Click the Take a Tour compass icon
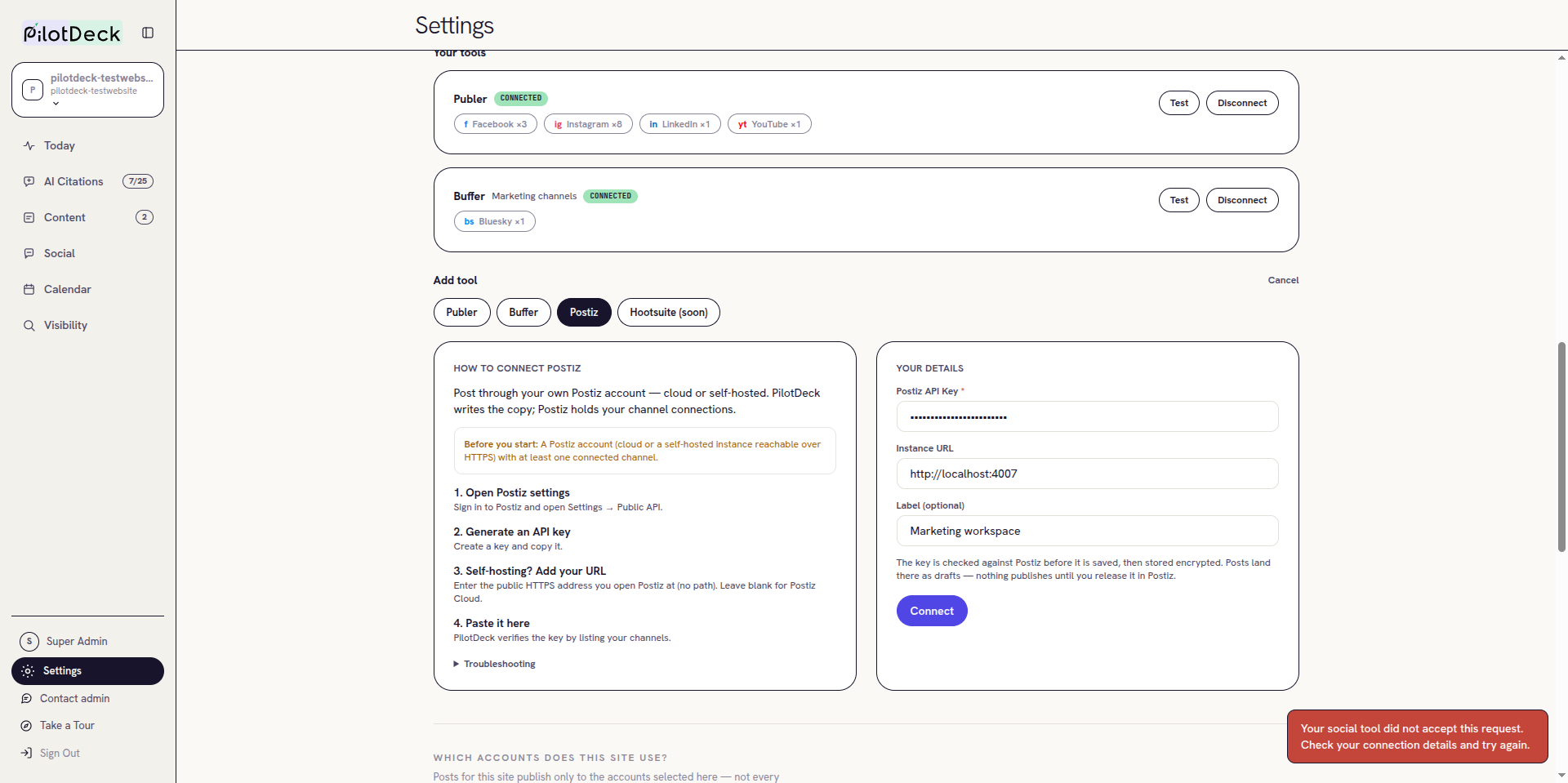 click(x=26, y=725)
